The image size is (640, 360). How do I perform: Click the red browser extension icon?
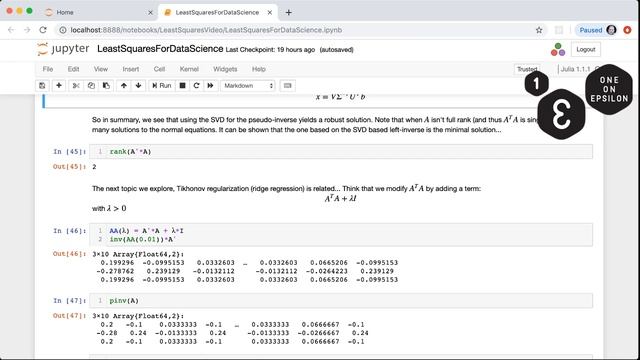click(627, 30)
